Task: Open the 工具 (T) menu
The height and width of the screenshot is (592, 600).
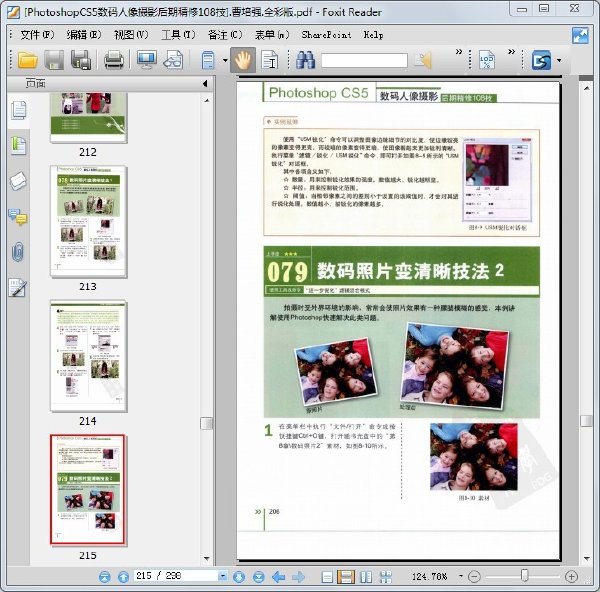Action: tap(178, 35)
